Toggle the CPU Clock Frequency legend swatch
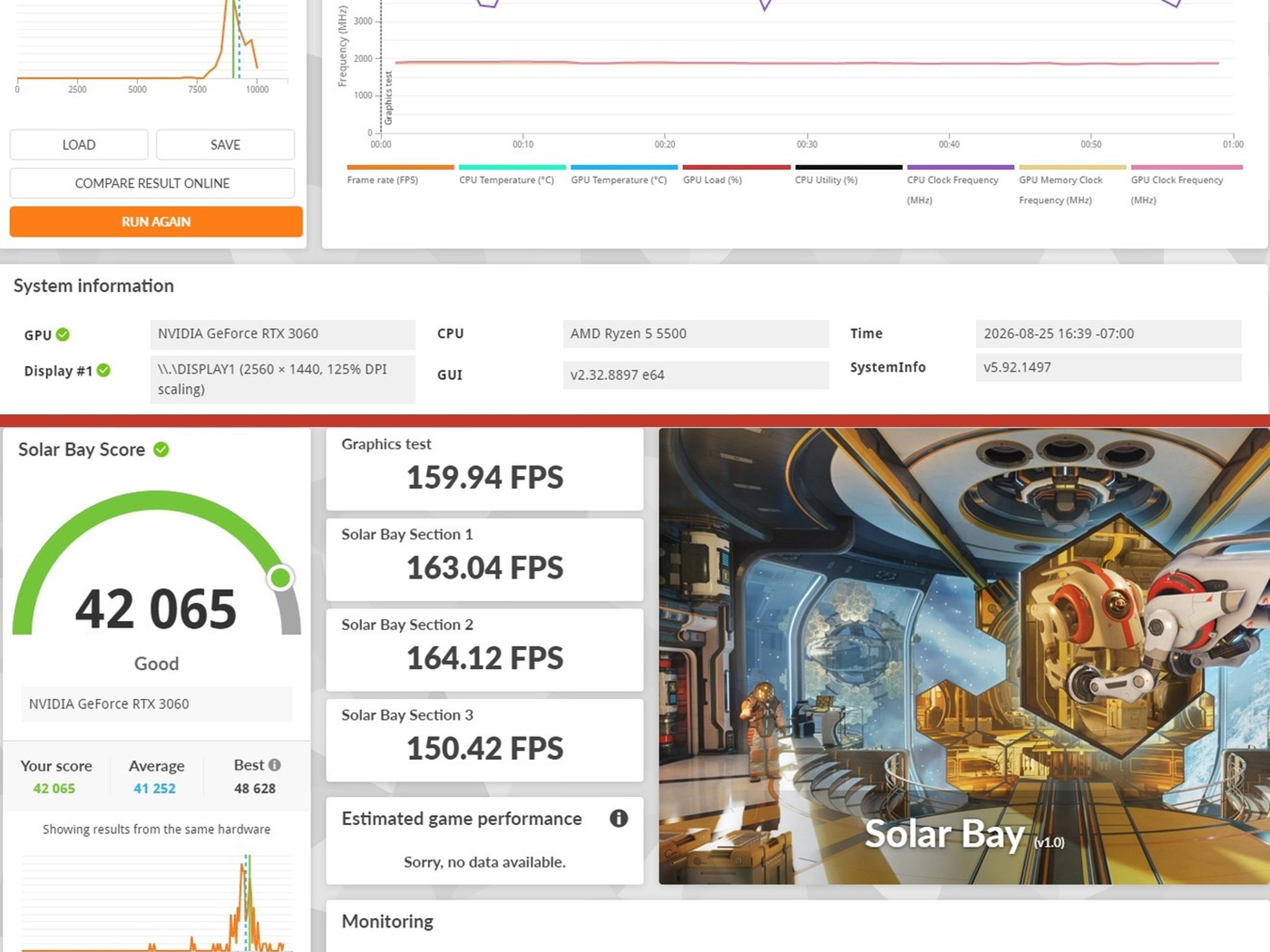 point(961,167)
